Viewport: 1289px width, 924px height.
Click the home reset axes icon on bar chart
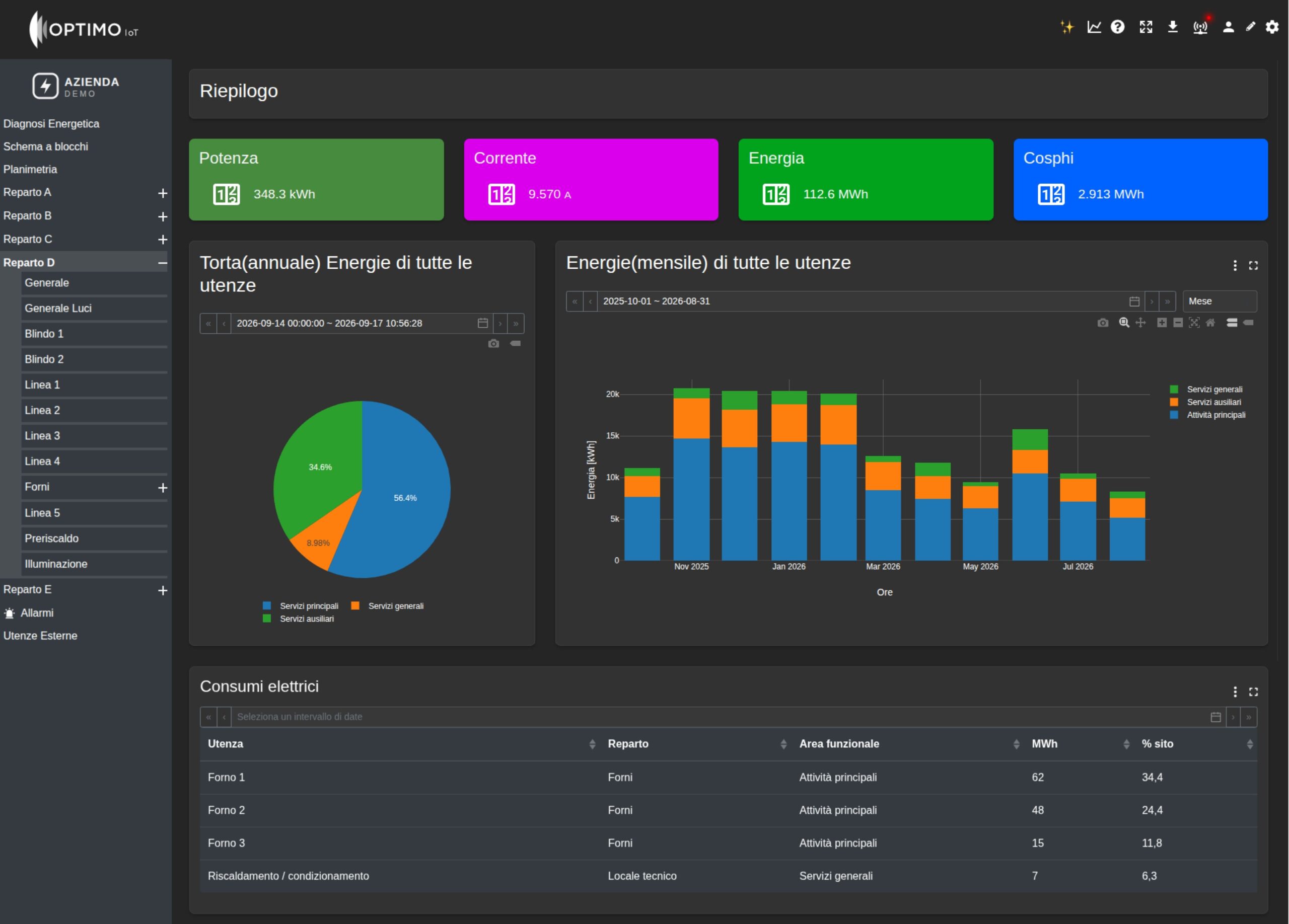1210,323
